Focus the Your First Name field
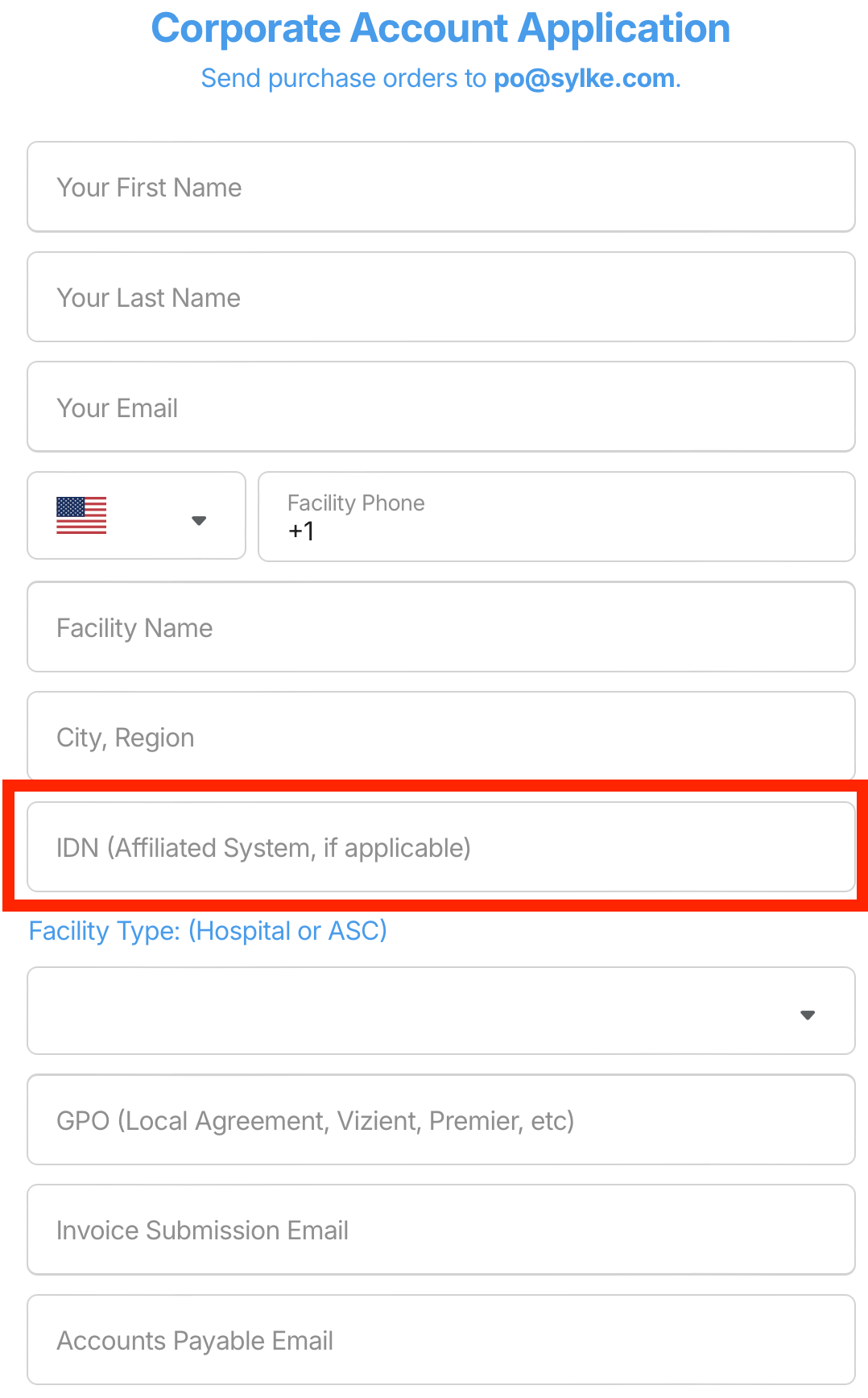This screenshot has height=1398, width=868. [x=441, y=187]
